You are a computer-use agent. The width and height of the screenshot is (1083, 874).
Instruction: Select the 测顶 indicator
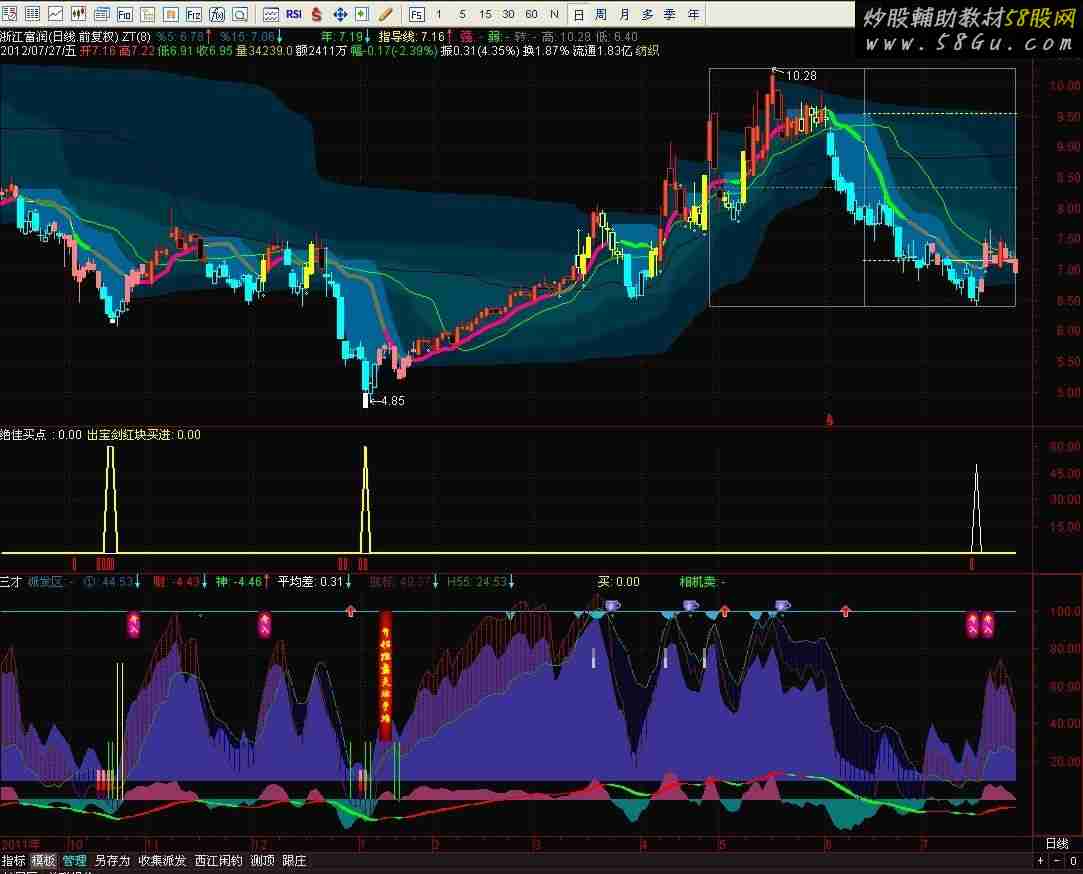coord(262,860)
